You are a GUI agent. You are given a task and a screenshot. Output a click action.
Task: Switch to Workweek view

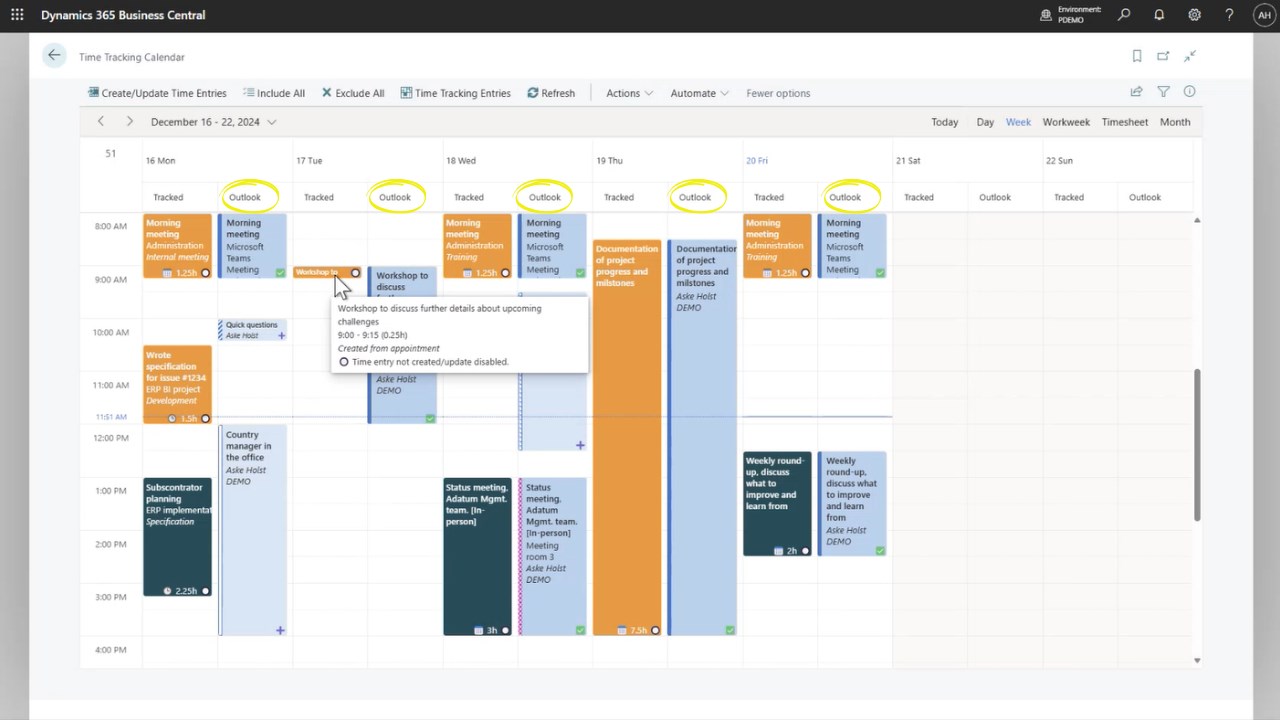click(1066, 122)
